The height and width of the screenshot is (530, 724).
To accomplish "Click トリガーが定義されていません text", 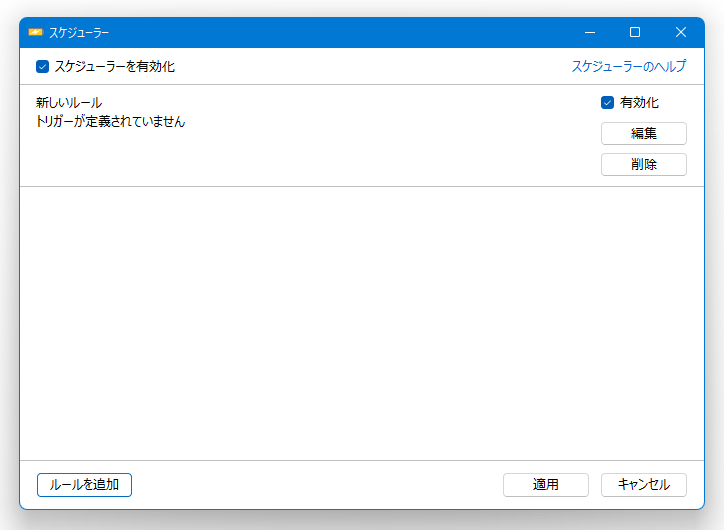I will (110, 121).
